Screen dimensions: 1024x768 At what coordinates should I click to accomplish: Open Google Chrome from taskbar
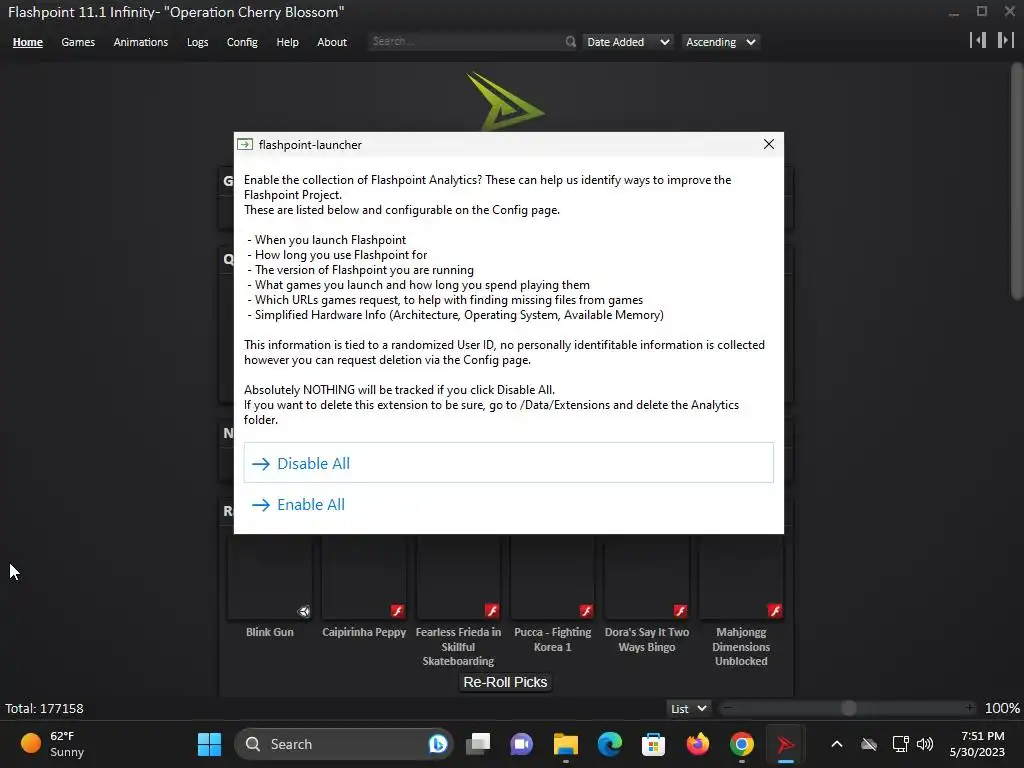(741, 744)
